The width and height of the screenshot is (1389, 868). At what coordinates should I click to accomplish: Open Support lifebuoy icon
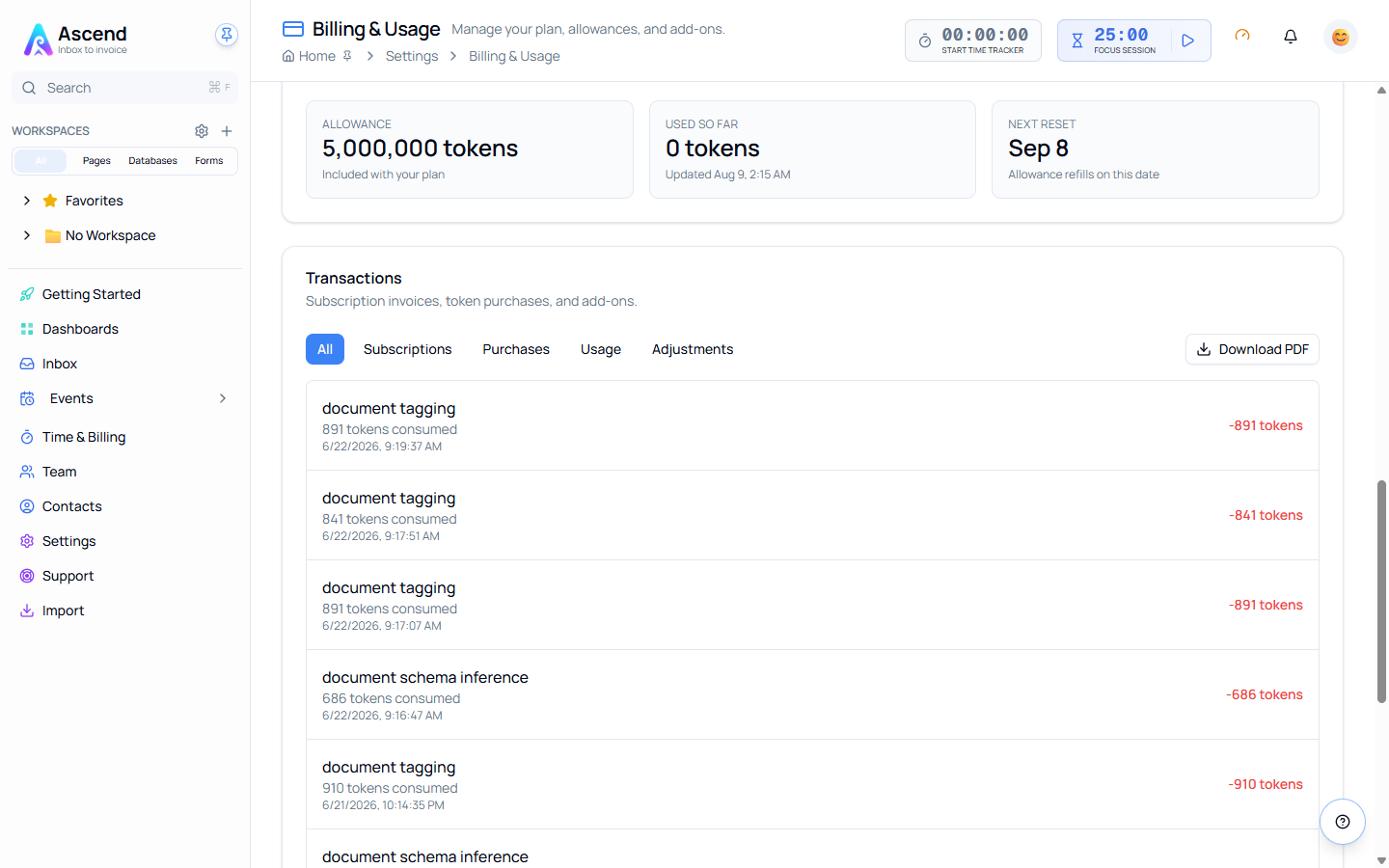[x=27, y=576]
